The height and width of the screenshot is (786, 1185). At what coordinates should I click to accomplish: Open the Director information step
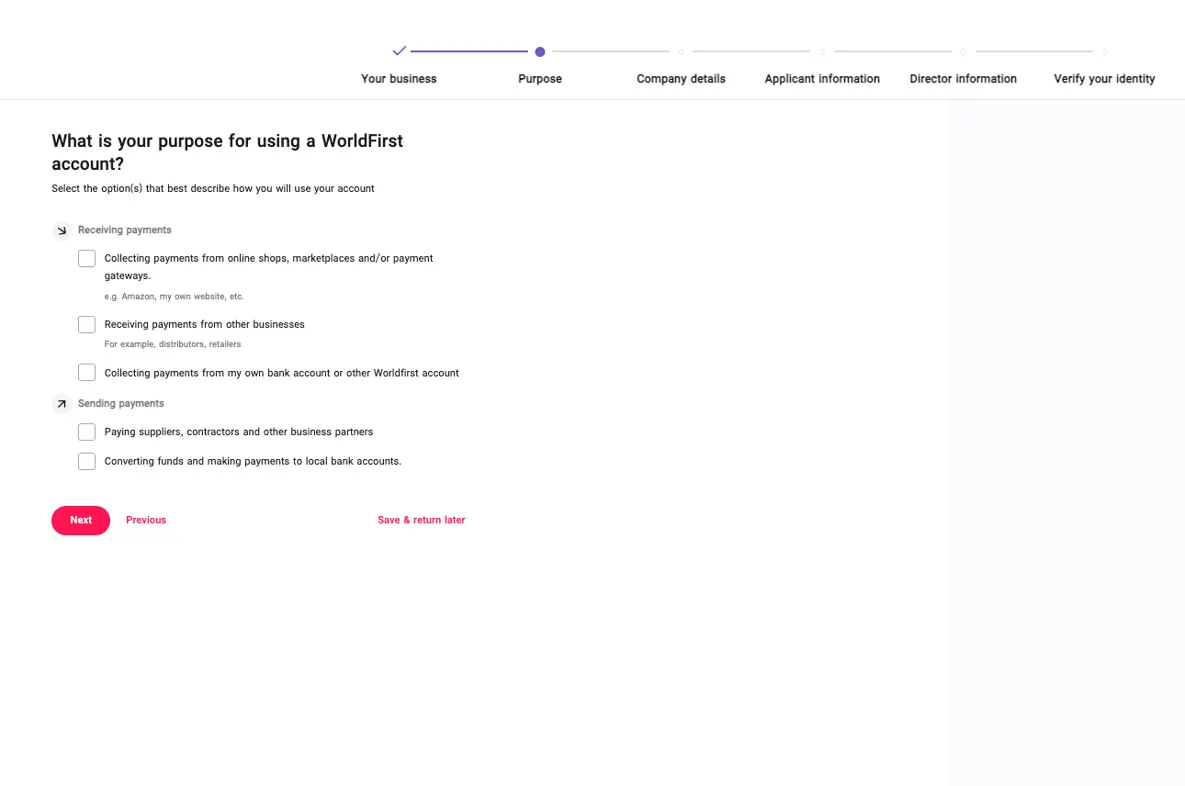tap(963, 79)
